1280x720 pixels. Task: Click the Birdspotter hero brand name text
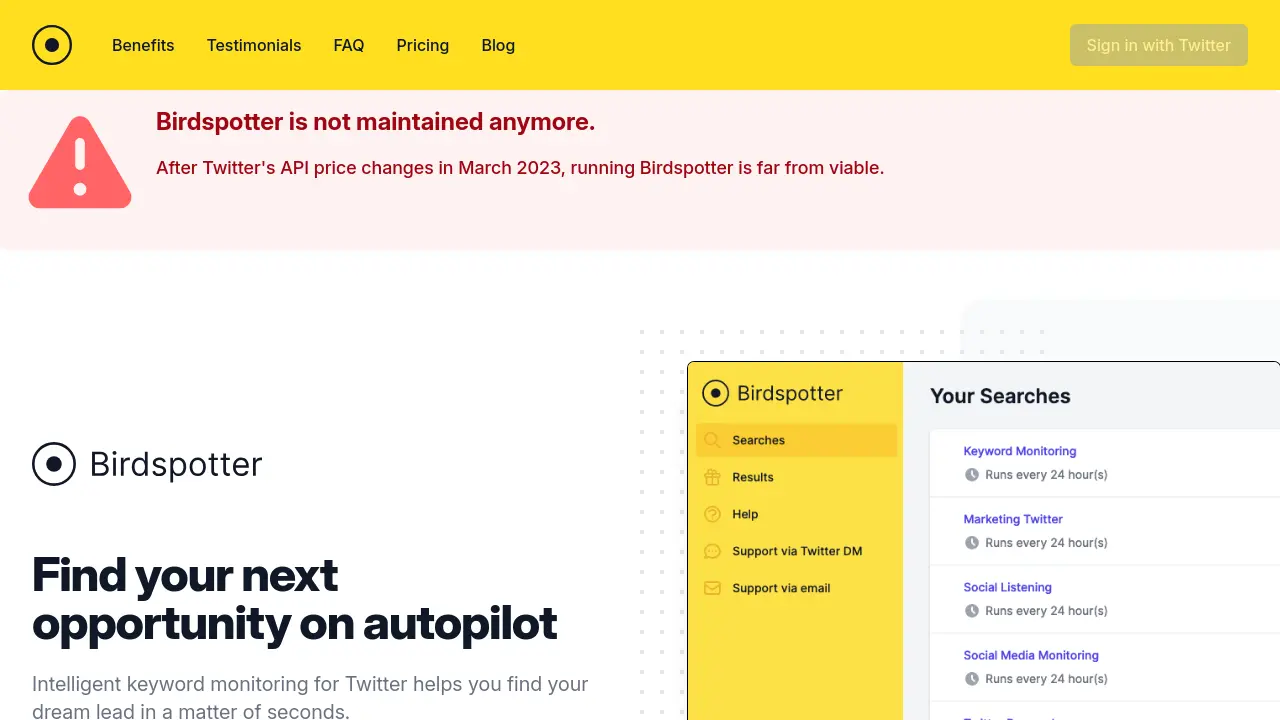point(176,464)
